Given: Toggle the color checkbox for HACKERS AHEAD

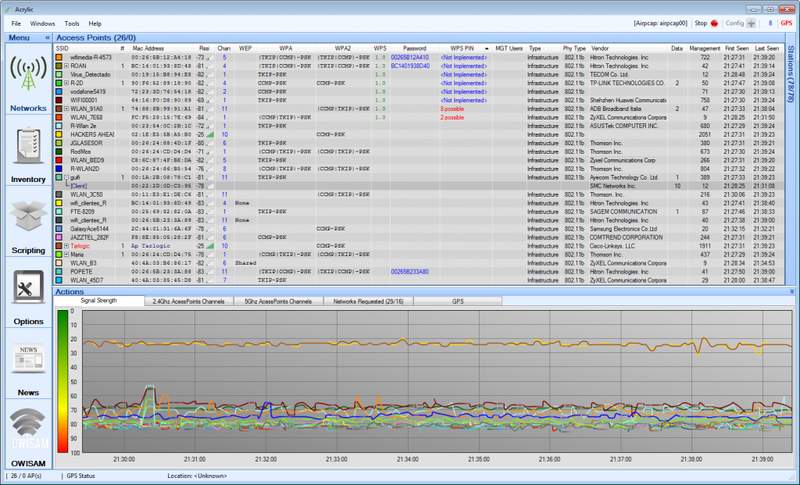Looking at the screenshot, I should coord(59,135).
